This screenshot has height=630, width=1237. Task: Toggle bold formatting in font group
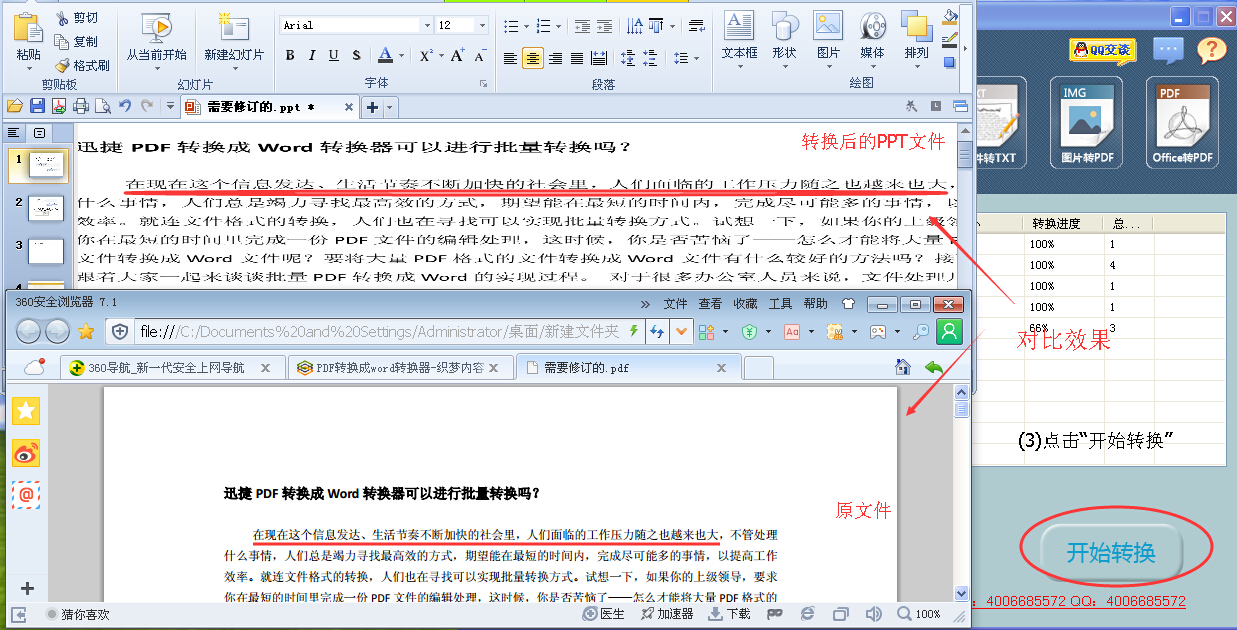[x=290, y=56]
